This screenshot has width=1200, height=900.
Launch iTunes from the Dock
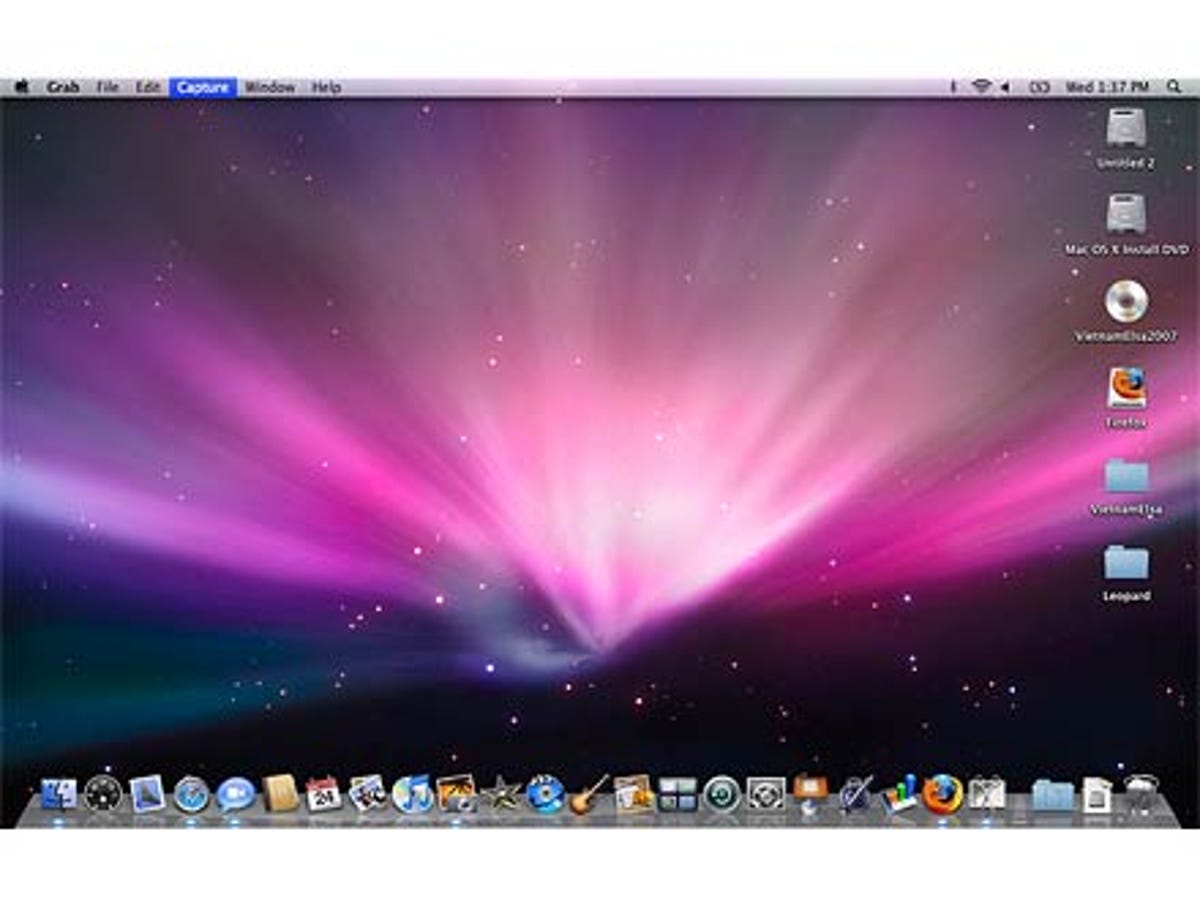pyautogui.click(x=412, y=794)
